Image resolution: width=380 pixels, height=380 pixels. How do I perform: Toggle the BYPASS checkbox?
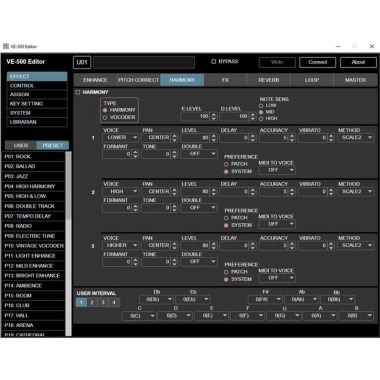pyautogui.click(x=214, y=62)
